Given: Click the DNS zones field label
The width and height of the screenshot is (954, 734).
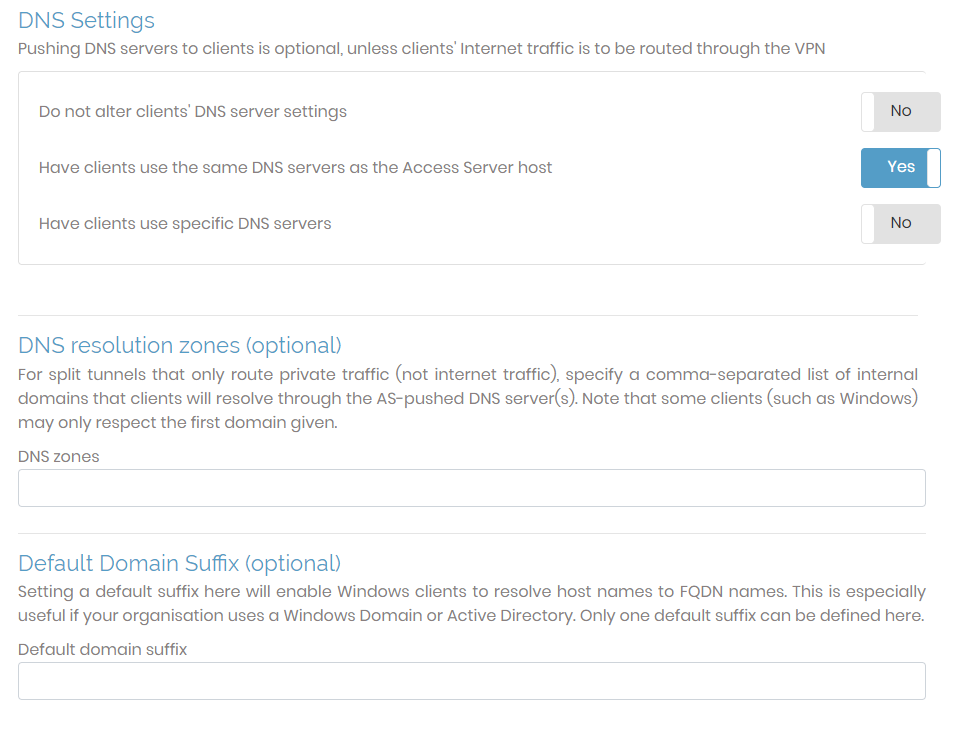Looking at the screenshot, I should 59,456.
